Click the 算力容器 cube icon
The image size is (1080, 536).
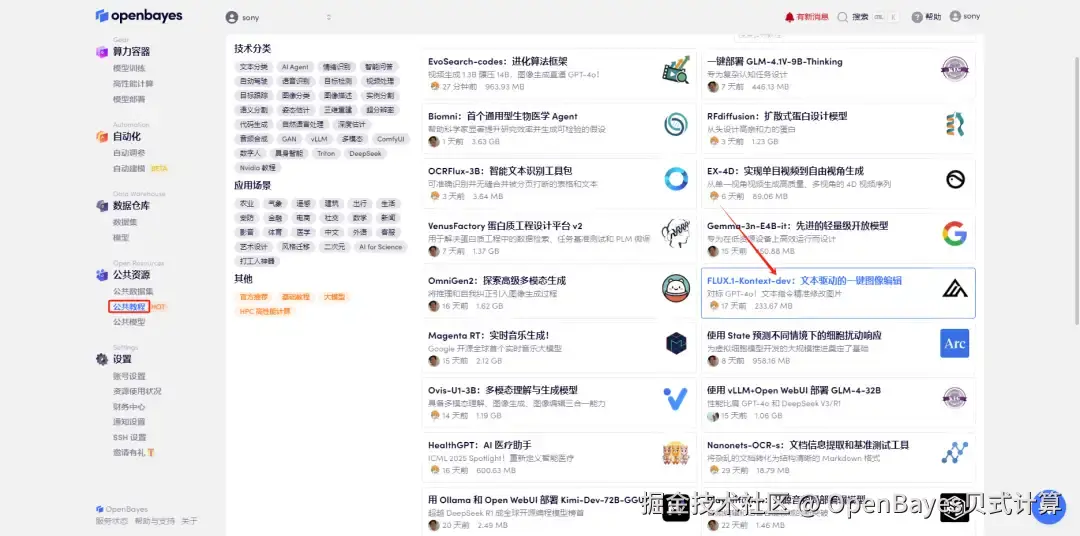[x=102, y=52]
